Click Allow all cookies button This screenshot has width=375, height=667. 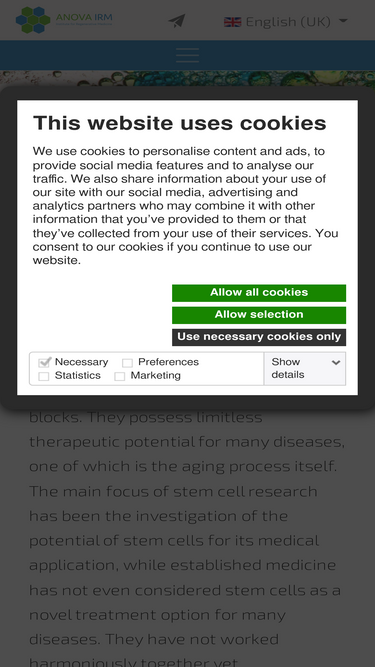pyautogui.click(x=259, y=293)
